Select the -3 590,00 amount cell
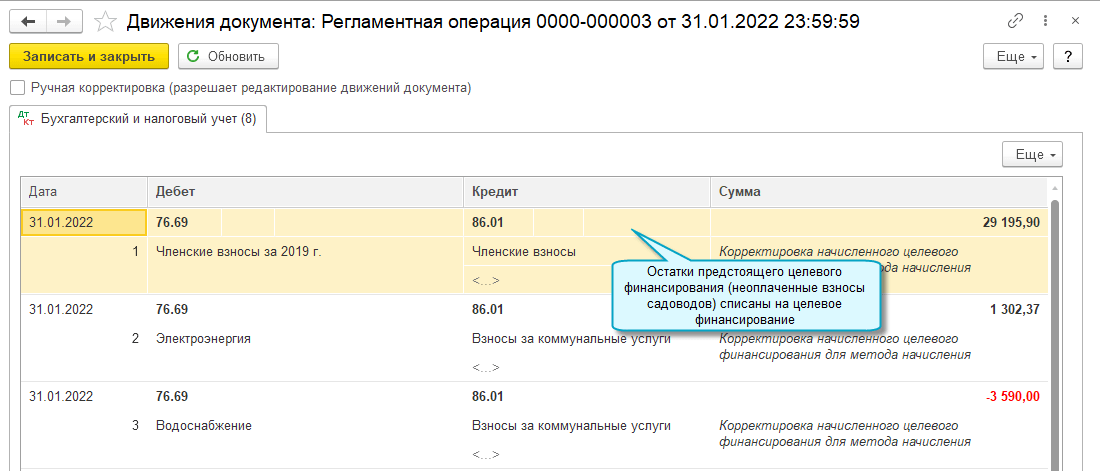The image size is (1100, 471). point(1012,396)
